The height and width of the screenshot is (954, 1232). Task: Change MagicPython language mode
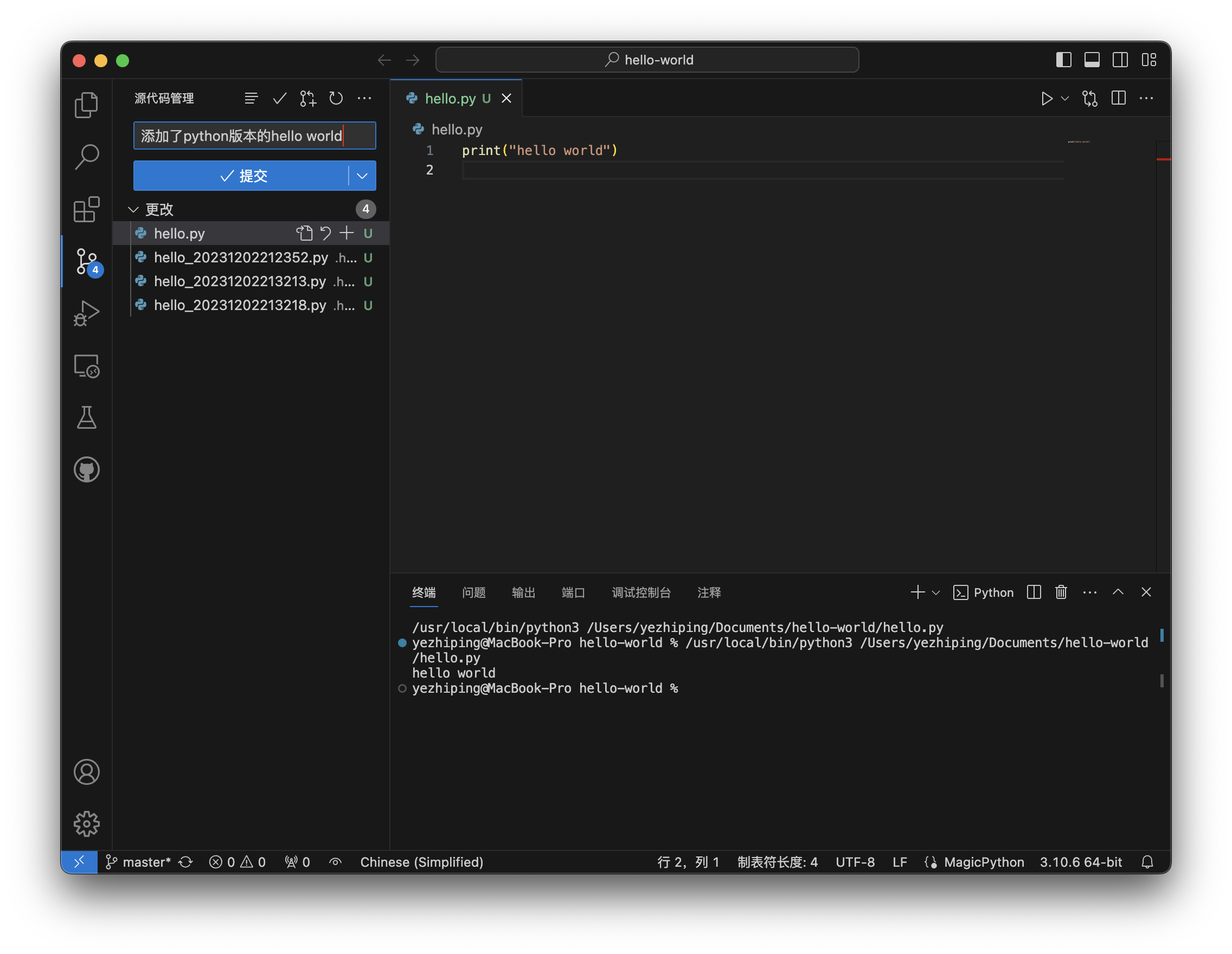point(984,862)
